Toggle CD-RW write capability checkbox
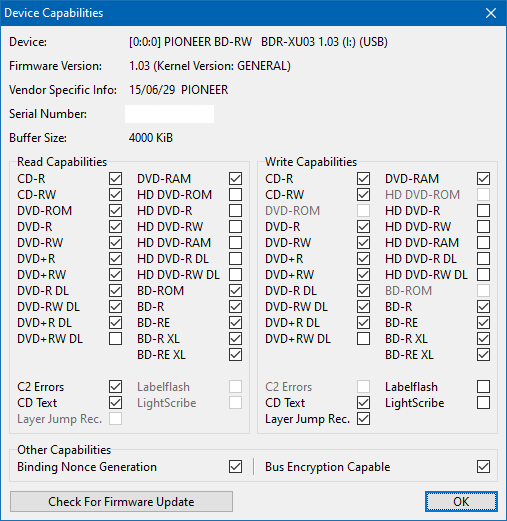 tap(363, 195)
